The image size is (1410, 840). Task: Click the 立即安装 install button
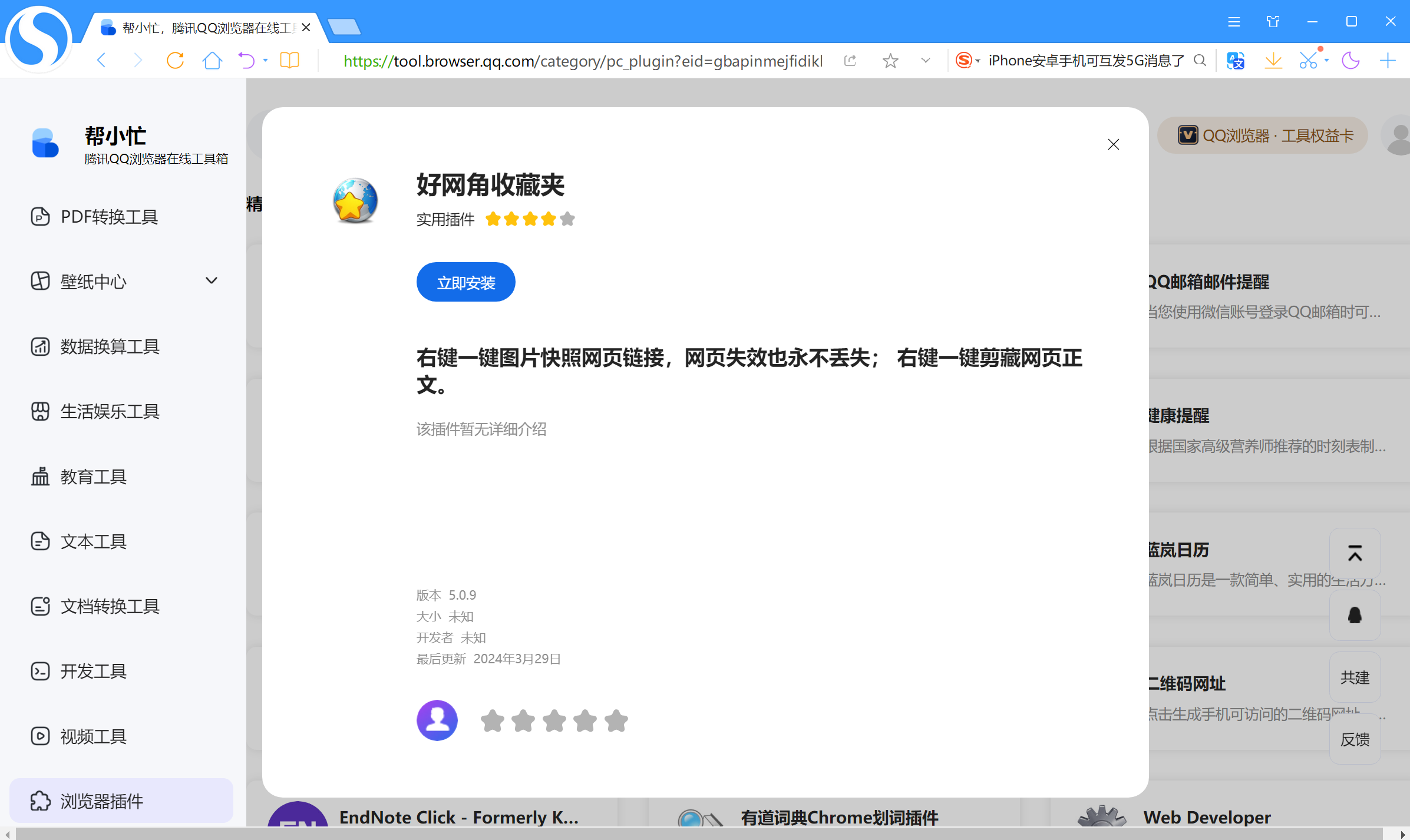pyautogui.click(x=465, y=282)
